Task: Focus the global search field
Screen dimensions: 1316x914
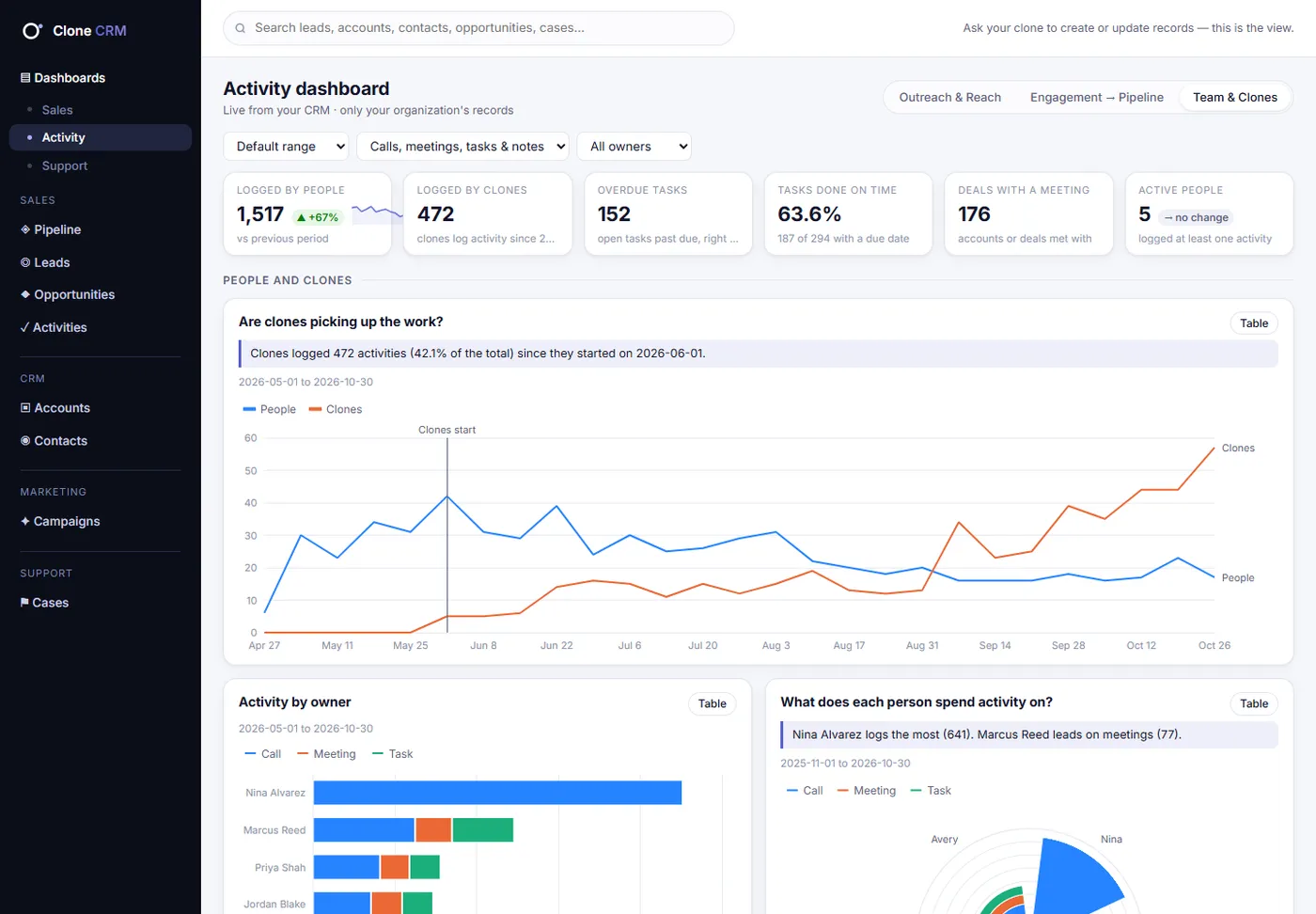Action: pos(478,28)
